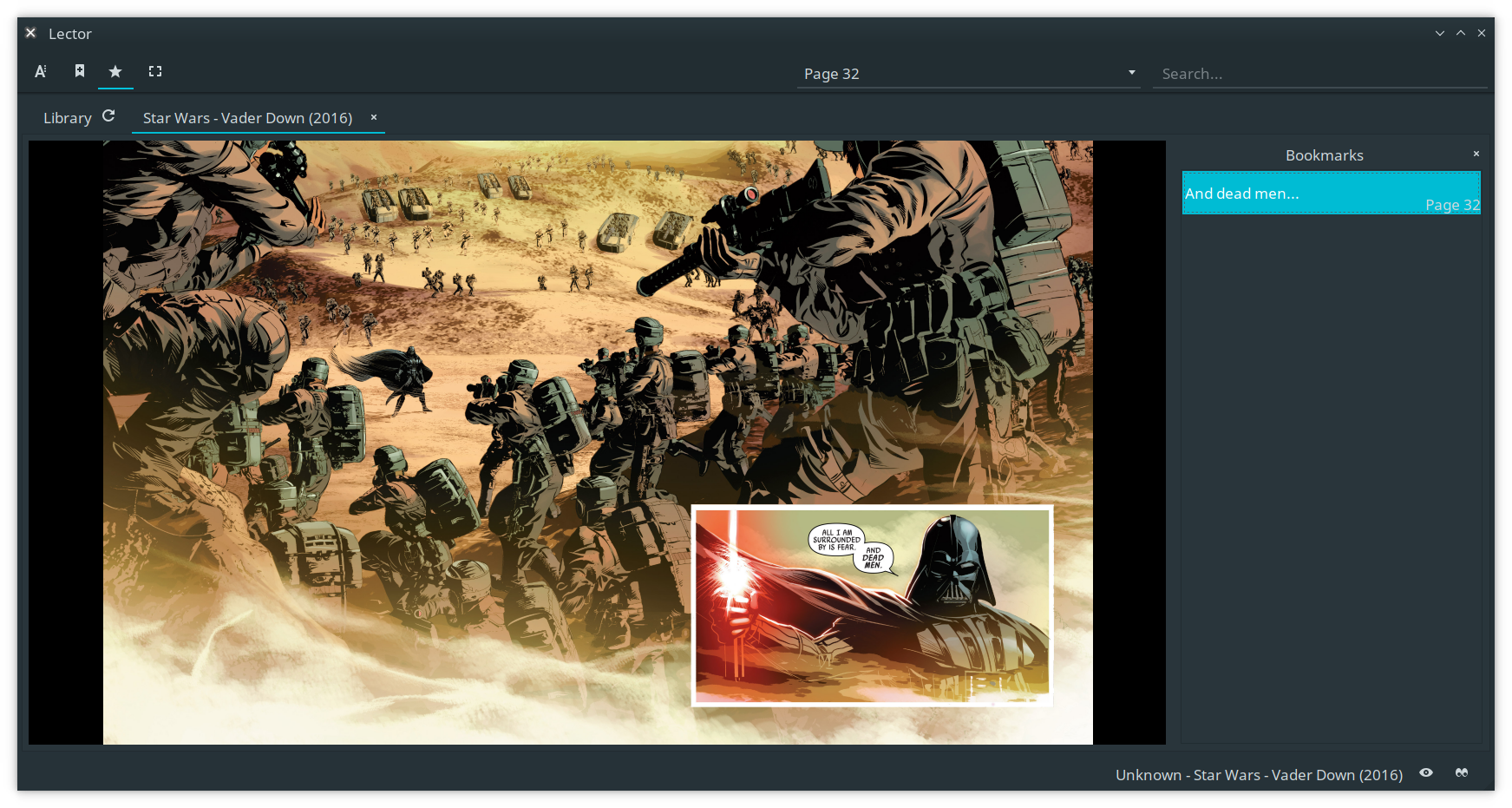Click the comic page image in the viewer
The width and height of the screenshot is (1512, 808).
coord(598,443)
